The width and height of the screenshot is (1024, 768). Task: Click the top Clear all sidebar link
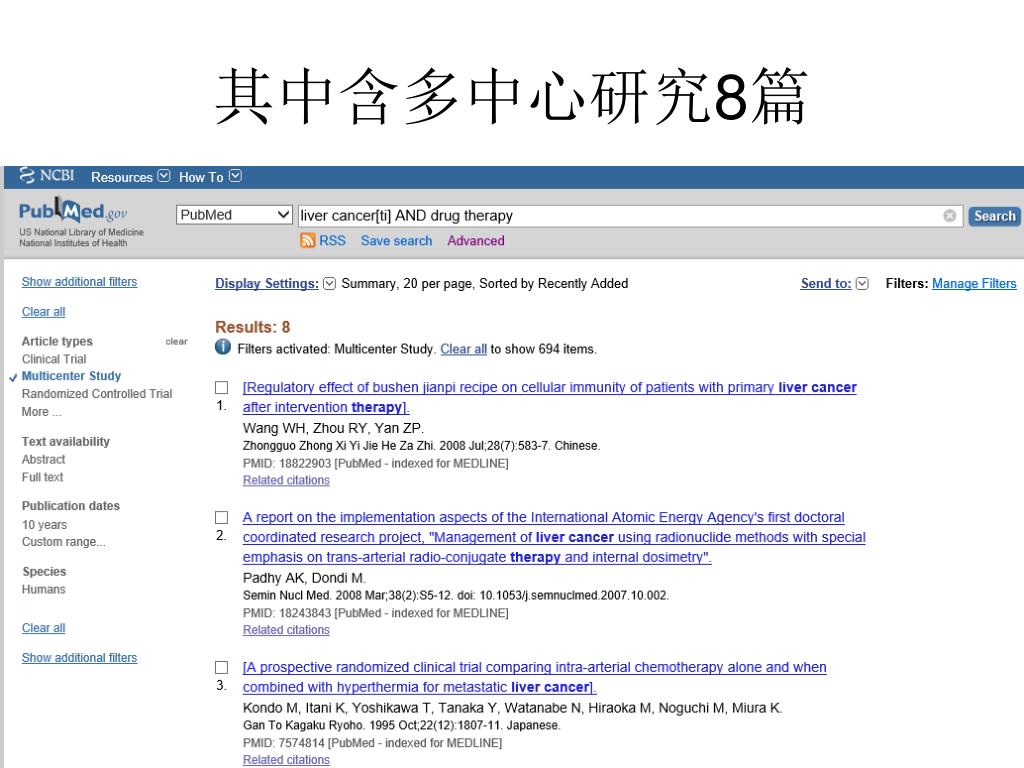pos(44,312)
